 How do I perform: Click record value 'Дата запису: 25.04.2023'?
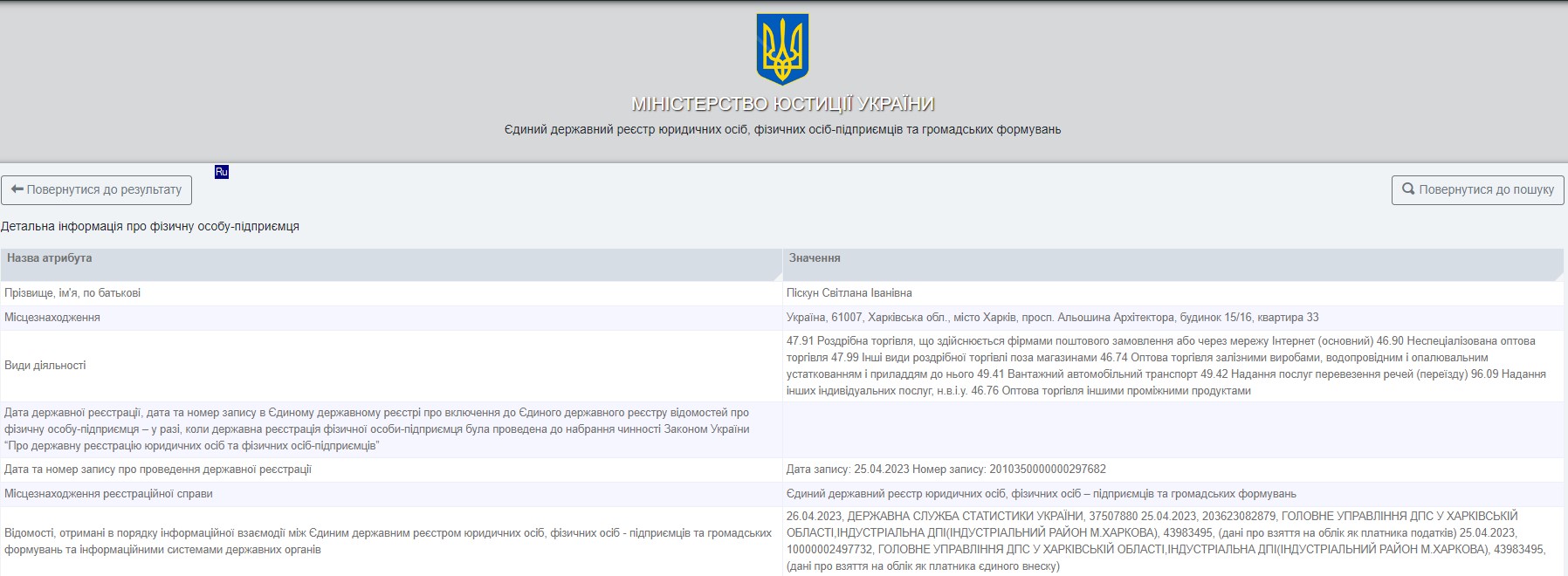pos(946,470)
